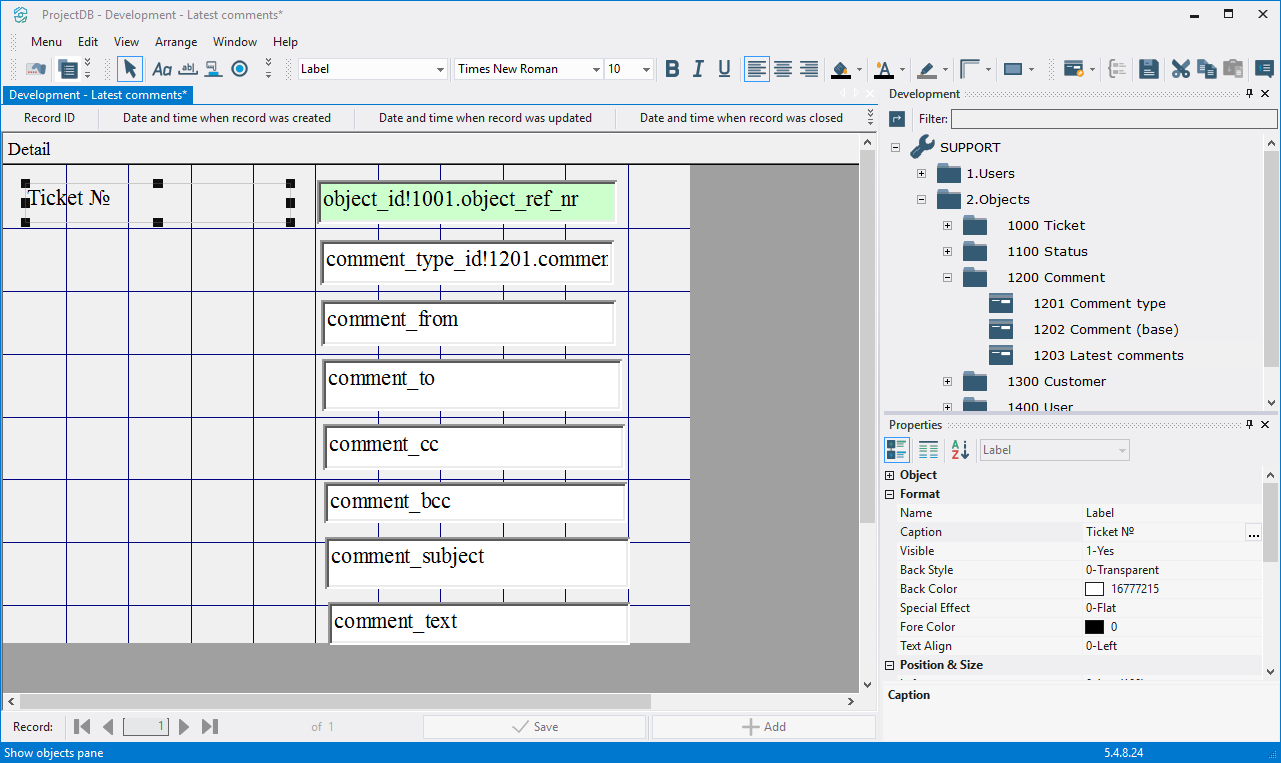The image size is (1281, 763).
Task: Open the Times New Roman font dropdown
Action: pyautogui.click(x=596, y=69)
